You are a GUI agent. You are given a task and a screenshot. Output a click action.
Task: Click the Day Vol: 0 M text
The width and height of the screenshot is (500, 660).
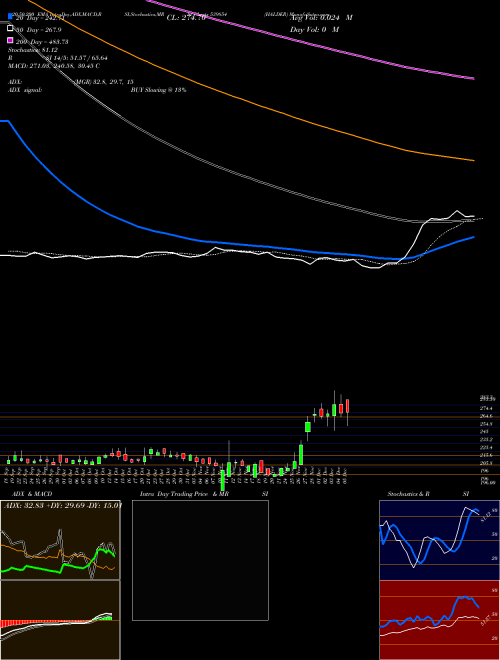314,30
